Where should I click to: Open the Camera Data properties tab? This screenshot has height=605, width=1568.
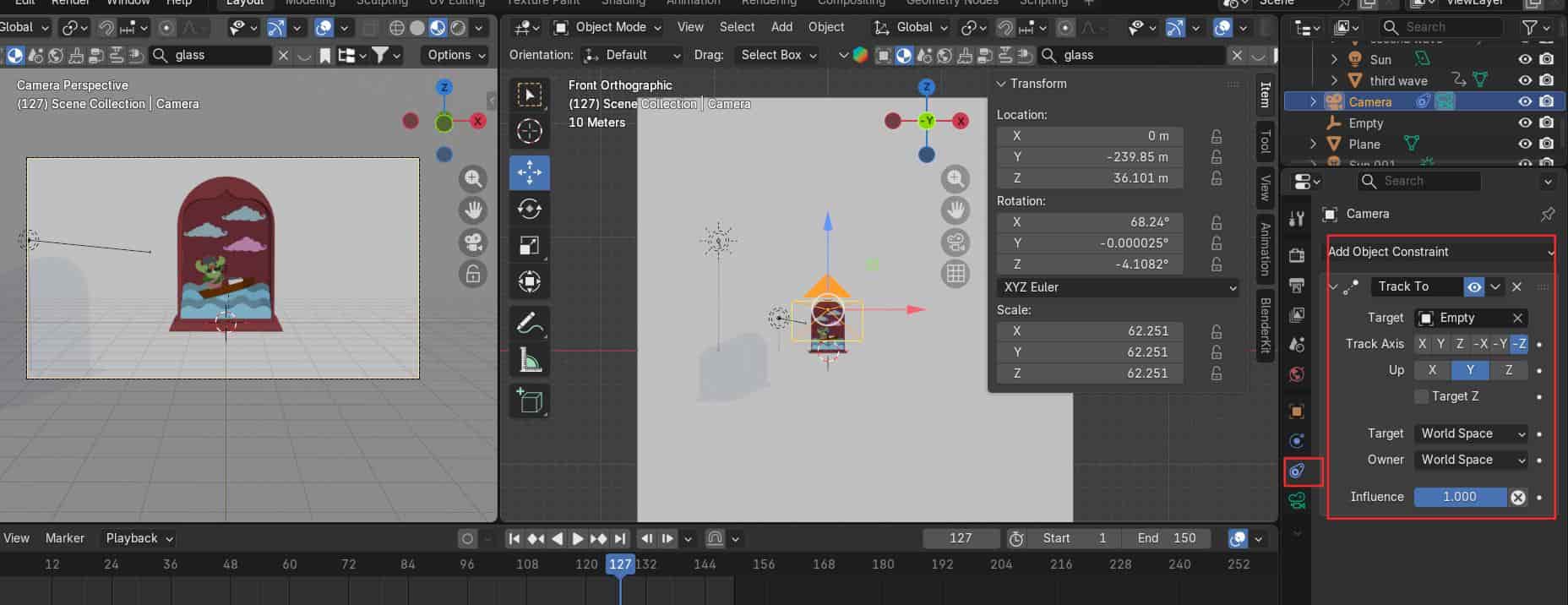coord(1297,501)
